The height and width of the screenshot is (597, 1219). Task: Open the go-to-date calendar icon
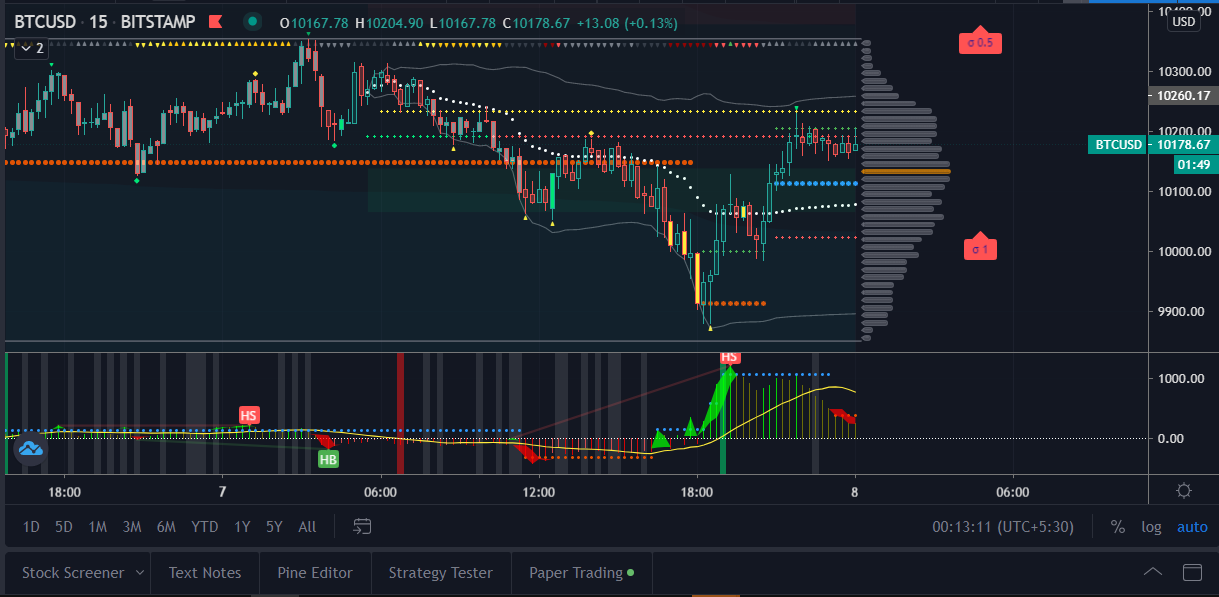coord(362,526)
